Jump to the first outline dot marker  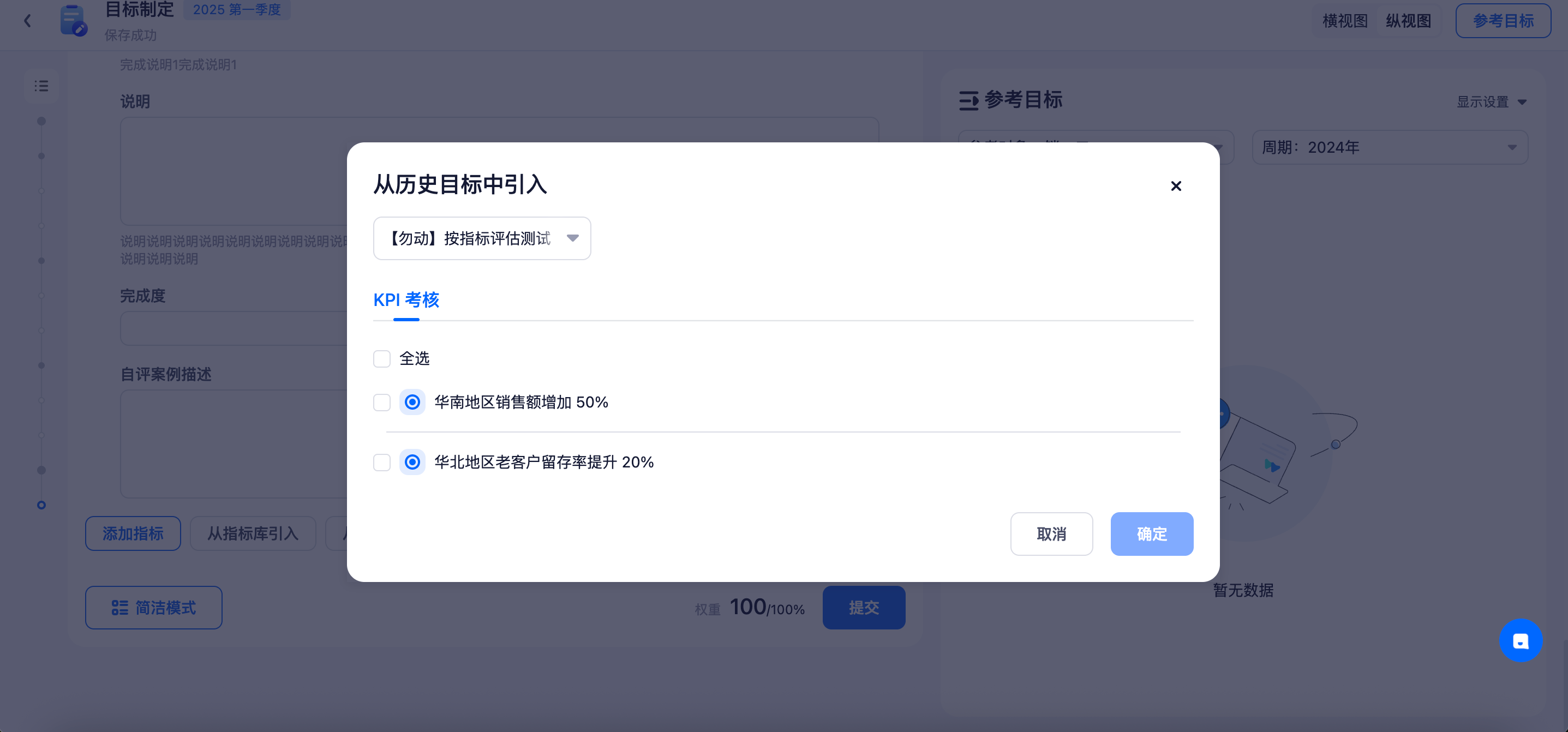click(41, 121)
